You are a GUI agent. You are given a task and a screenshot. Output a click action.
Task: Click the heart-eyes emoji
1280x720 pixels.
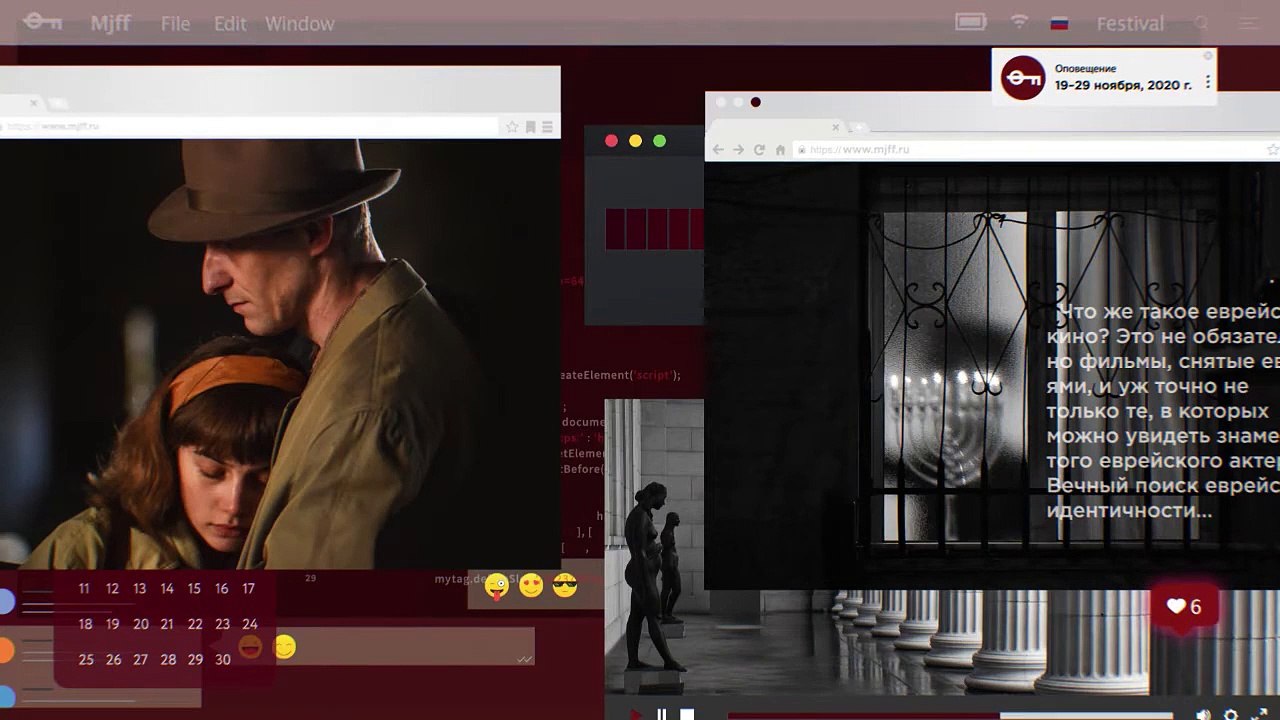[531, 585]
